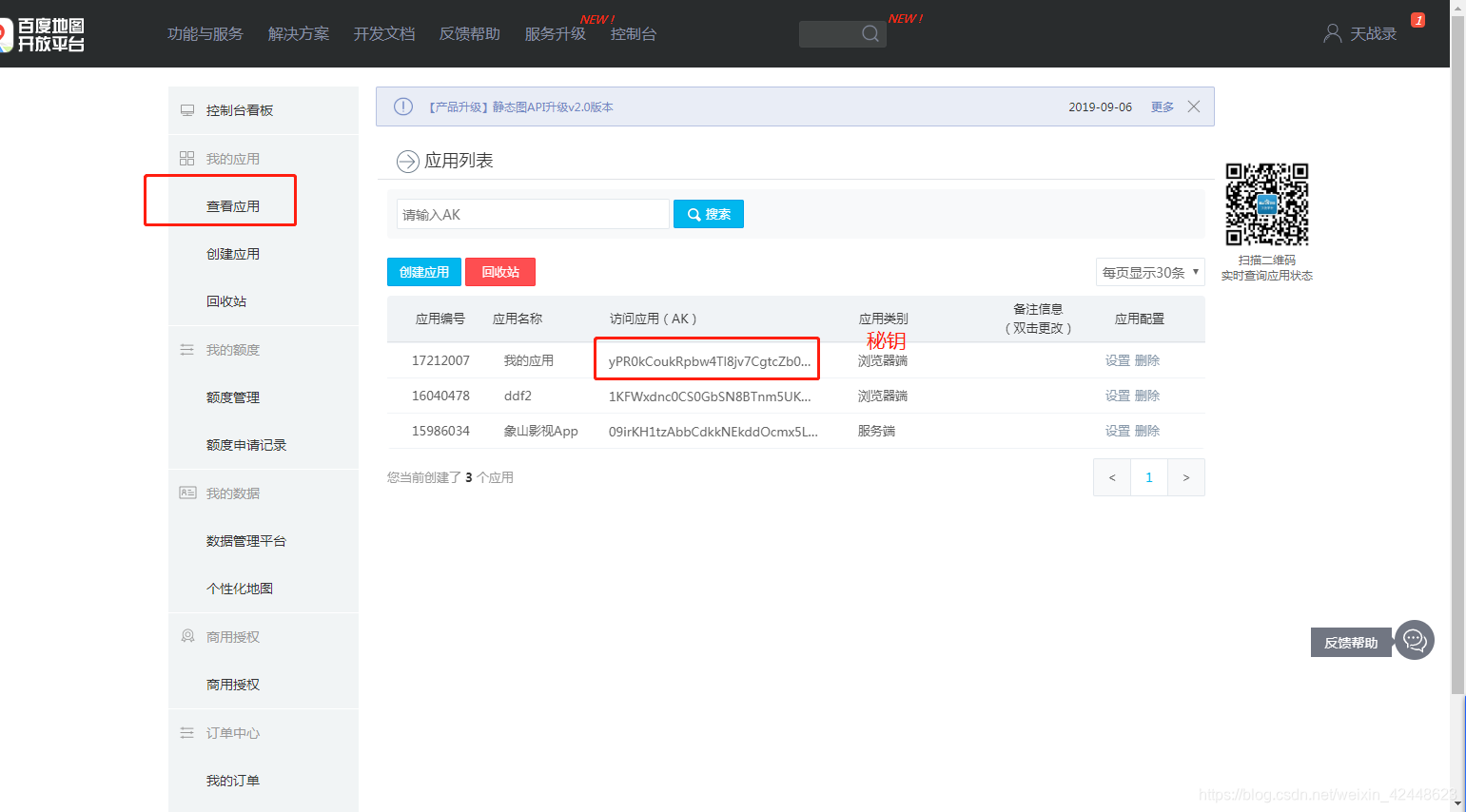Click the QR code image

coord(1267,204)
